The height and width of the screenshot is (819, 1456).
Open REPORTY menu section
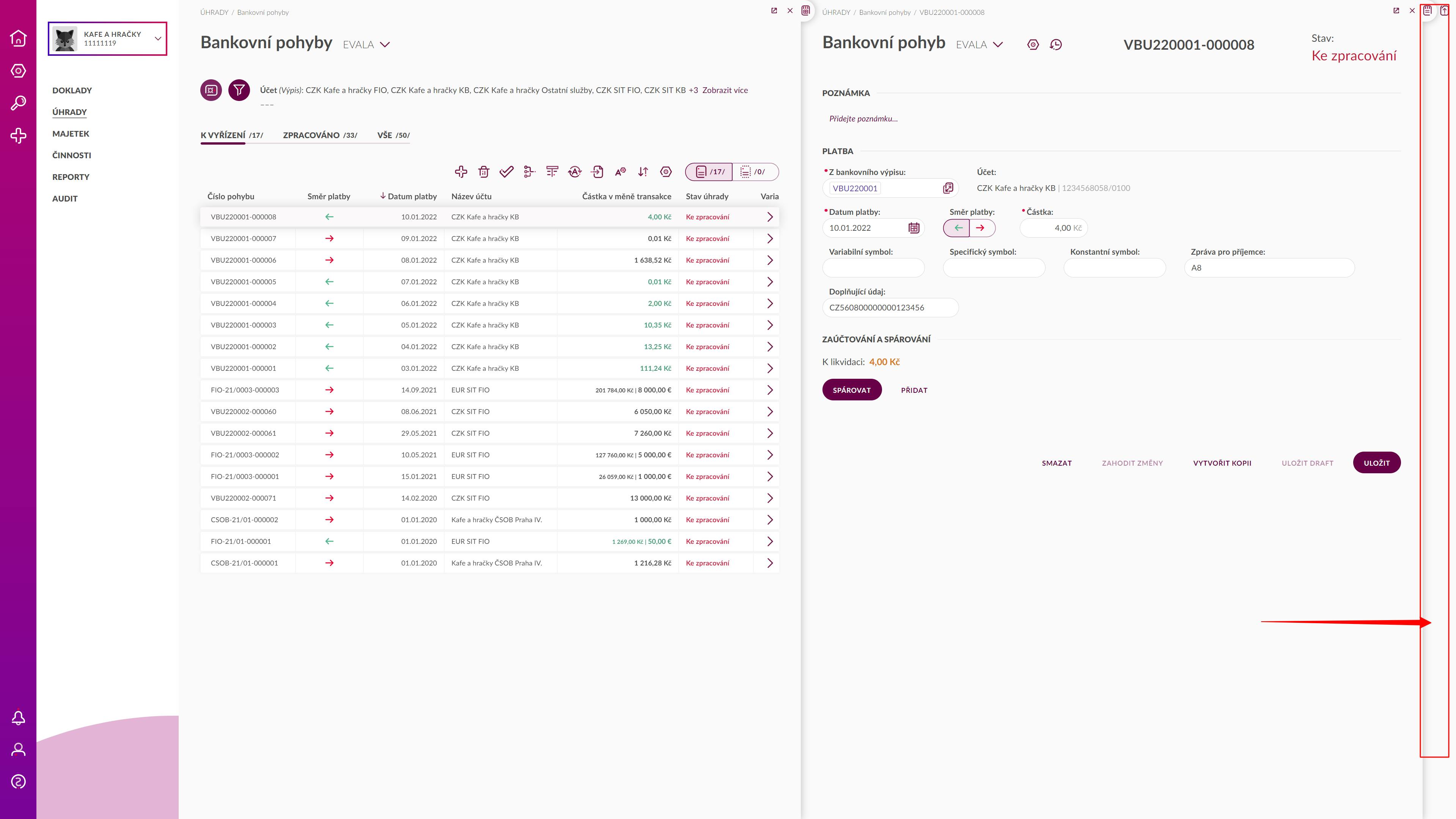click(x=71, y=177)
